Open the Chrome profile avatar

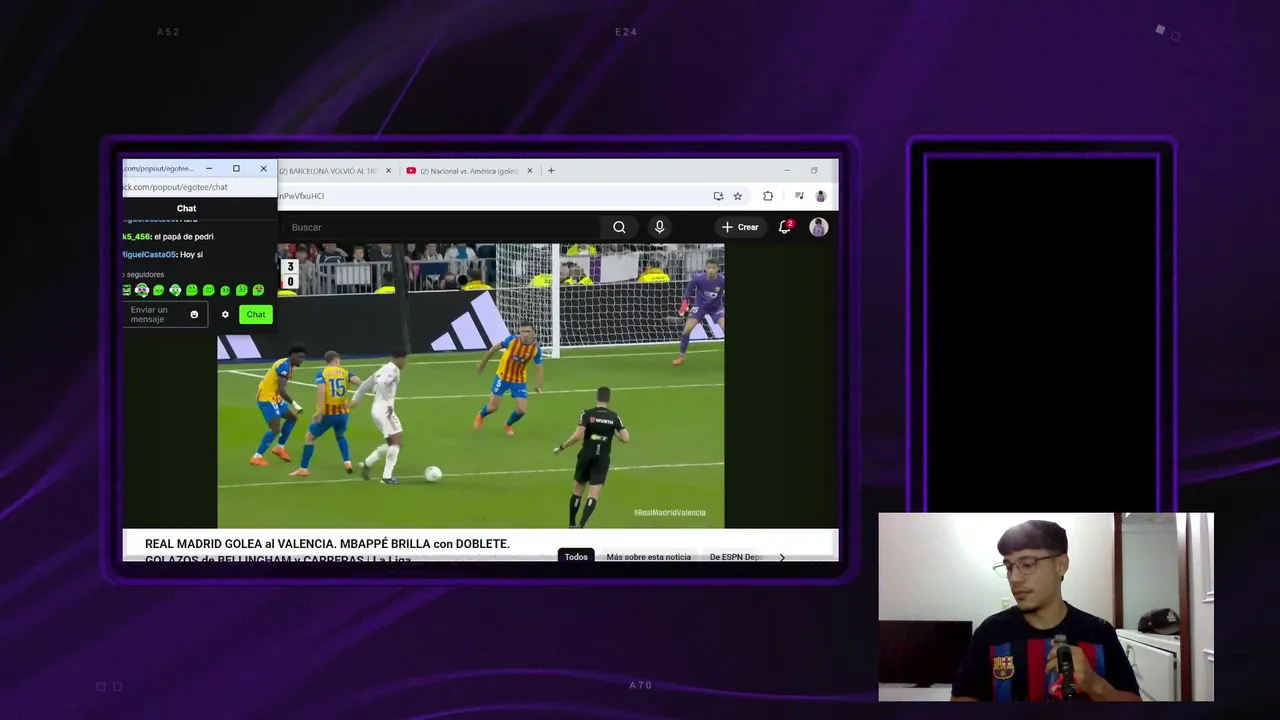pyautogui.click(x=821, y=196)
